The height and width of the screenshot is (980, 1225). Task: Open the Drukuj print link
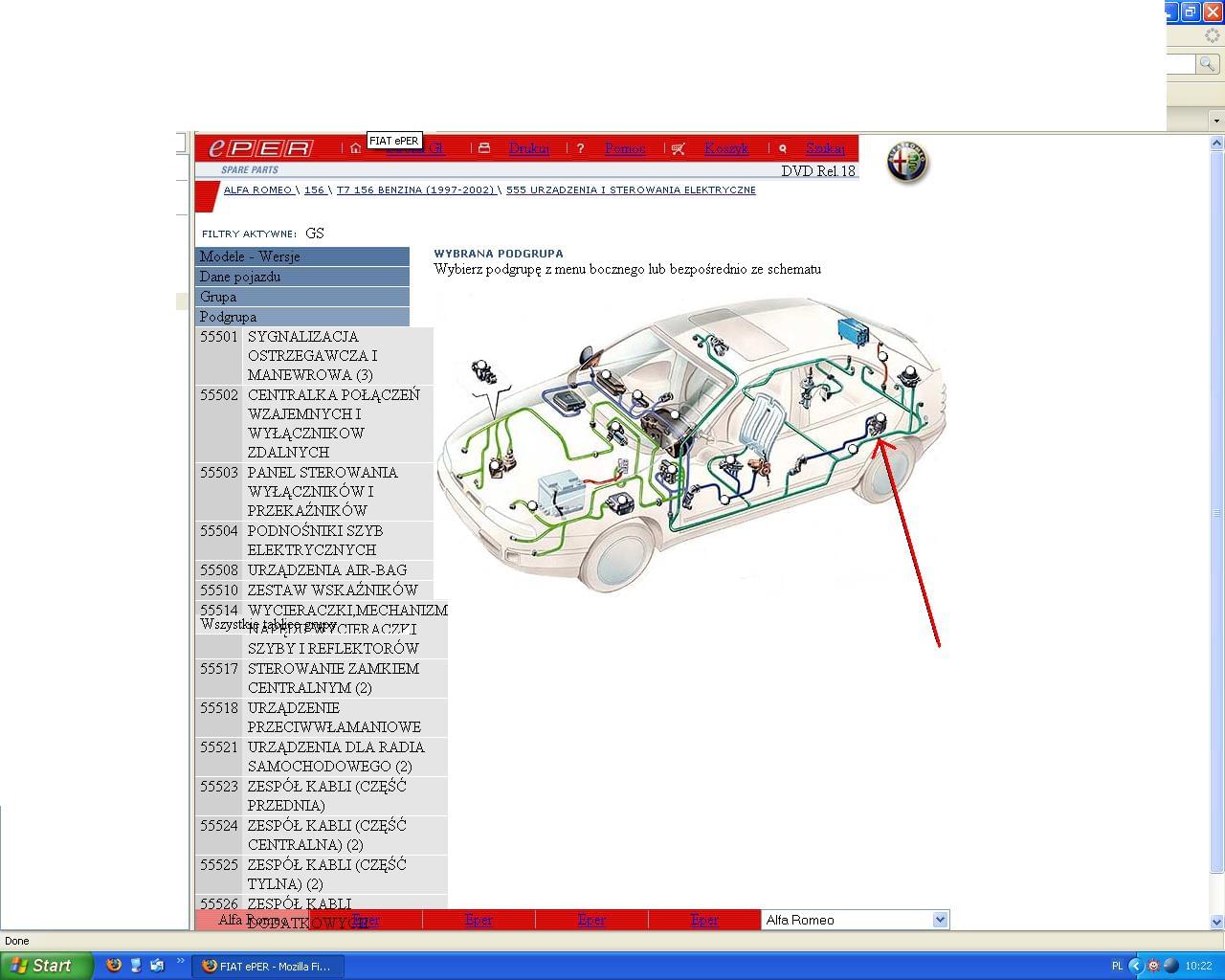pyautogui.click(x=529, y=148)
